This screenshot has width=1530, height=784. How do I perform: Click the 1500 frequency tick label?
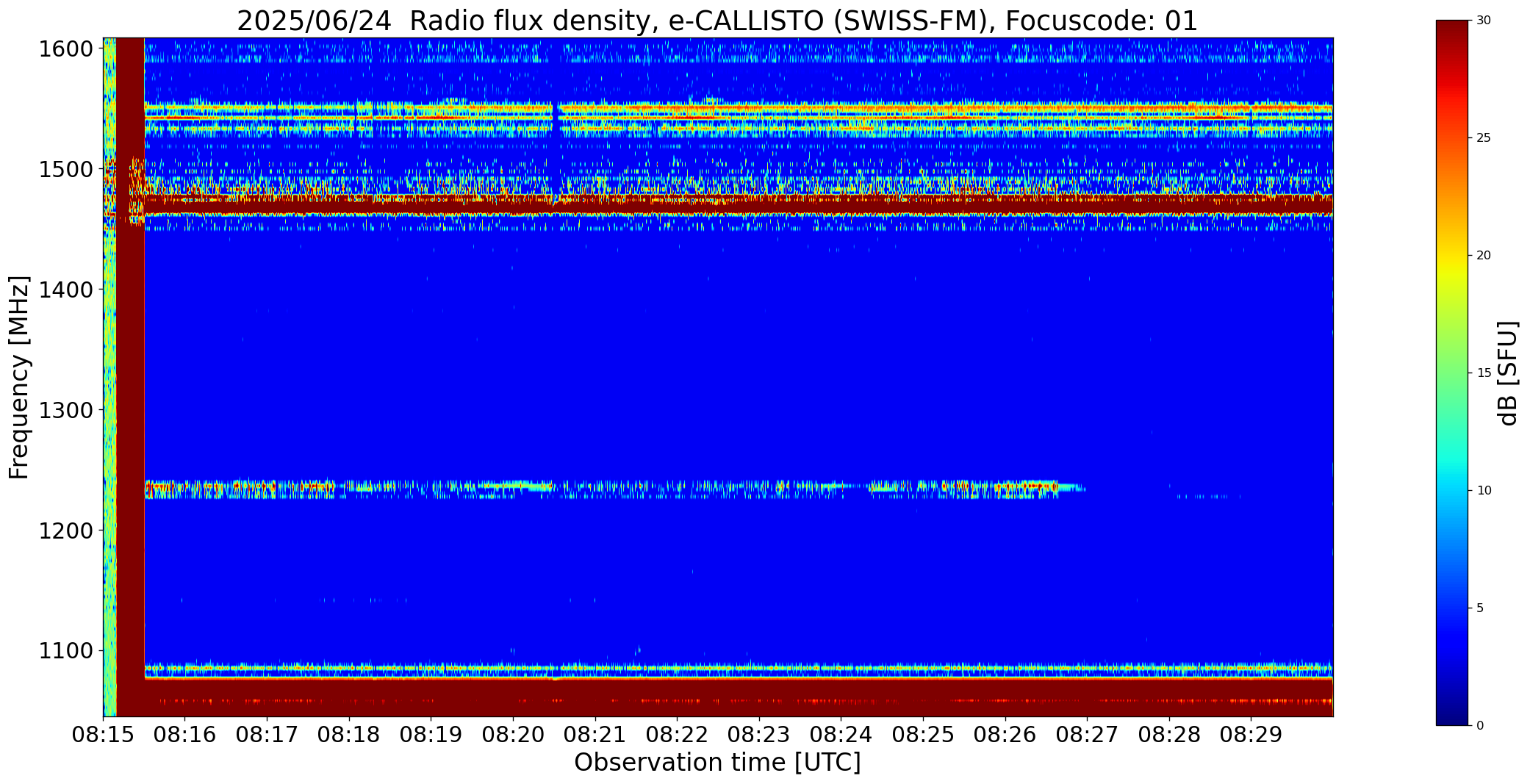click(66, 170)
